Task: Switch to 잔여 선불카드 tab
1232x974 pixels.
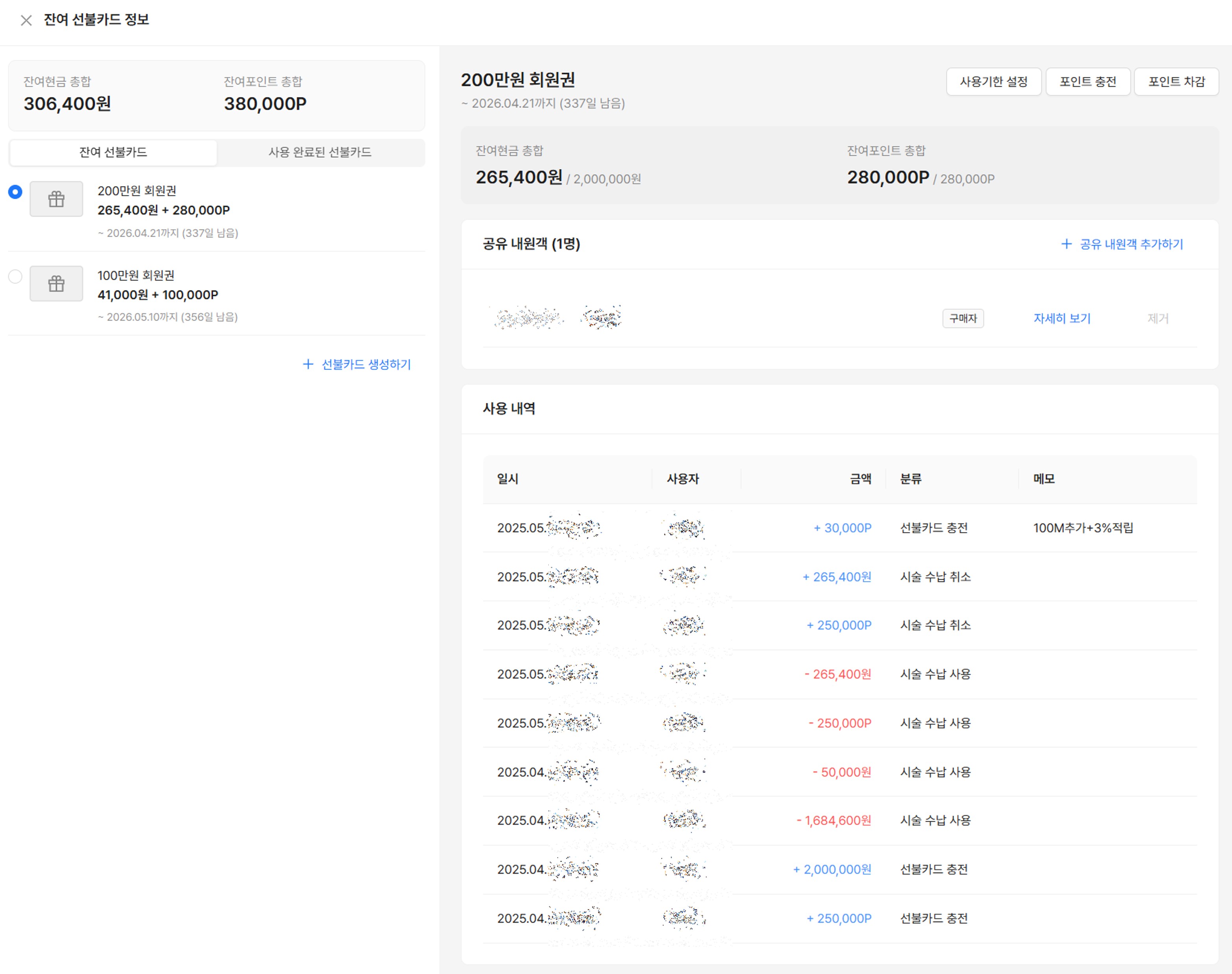Action: point(113,152)
